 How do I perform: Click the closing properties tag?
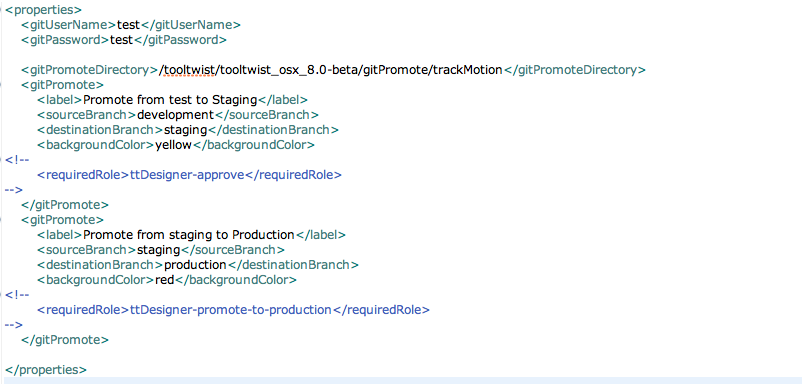(x=46, y=370)
